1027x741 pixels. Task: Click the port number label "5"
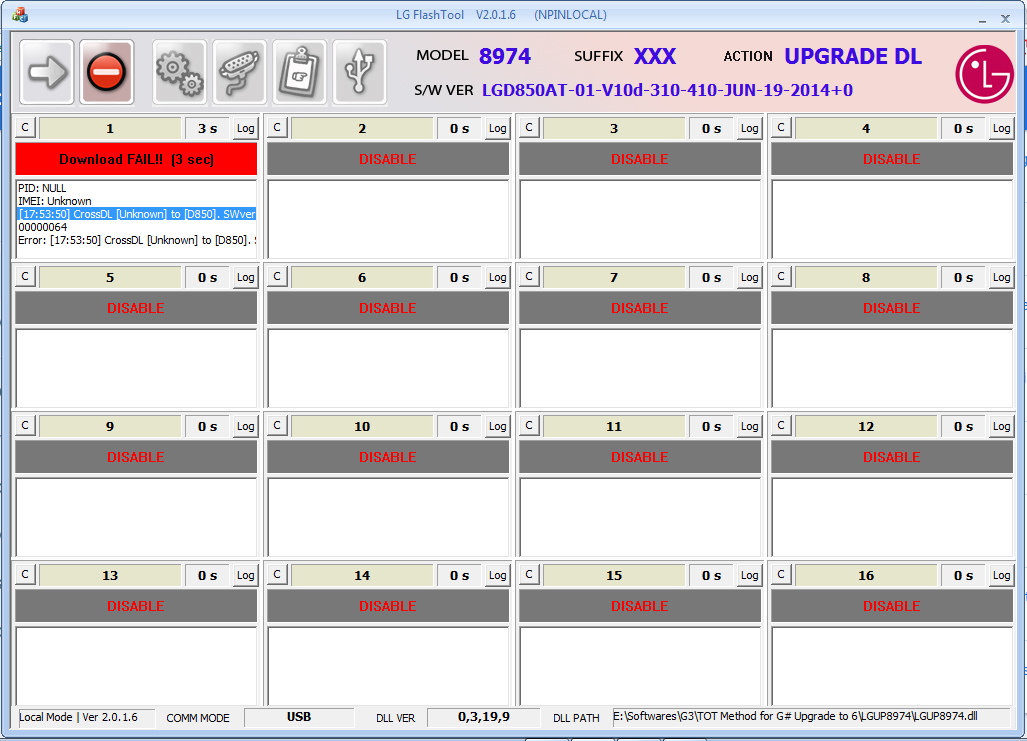[110, 277]
